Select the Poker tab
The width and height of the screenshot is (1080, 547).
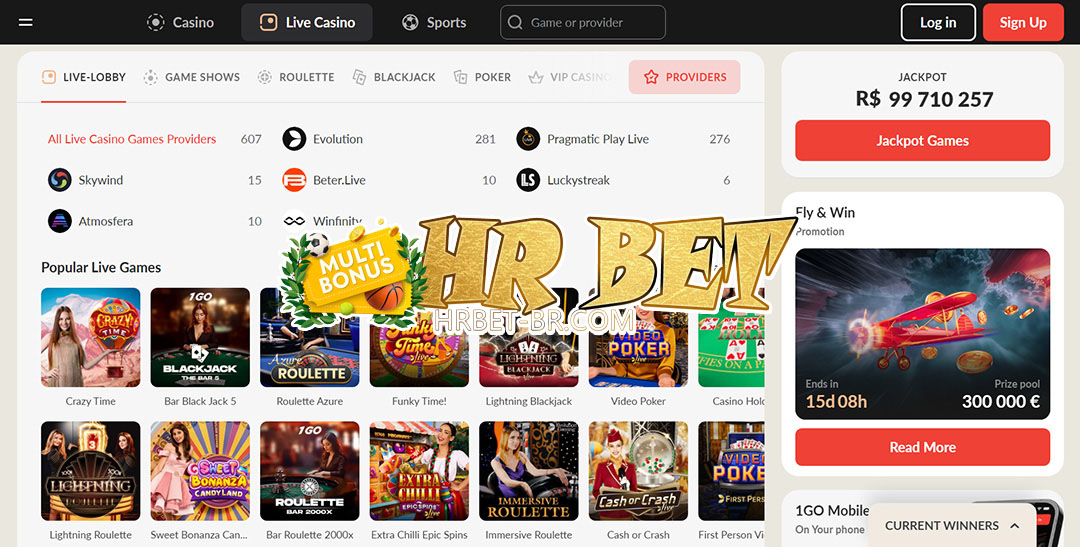click(x=481, y=77)
